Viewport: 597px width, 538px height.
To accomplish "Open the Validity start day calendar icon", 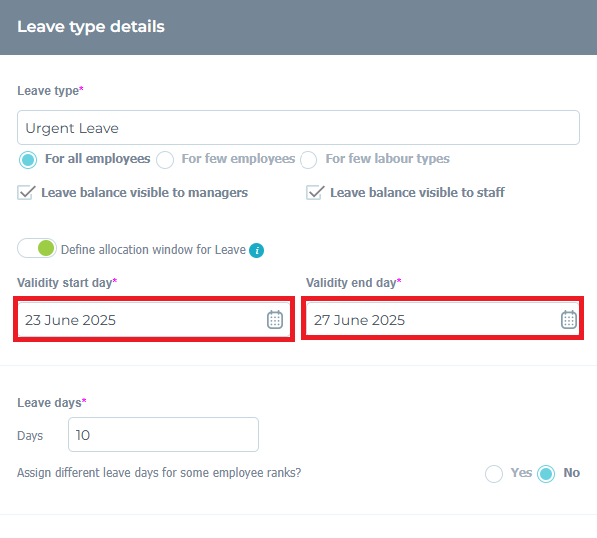I will click(x=275, y=319).
